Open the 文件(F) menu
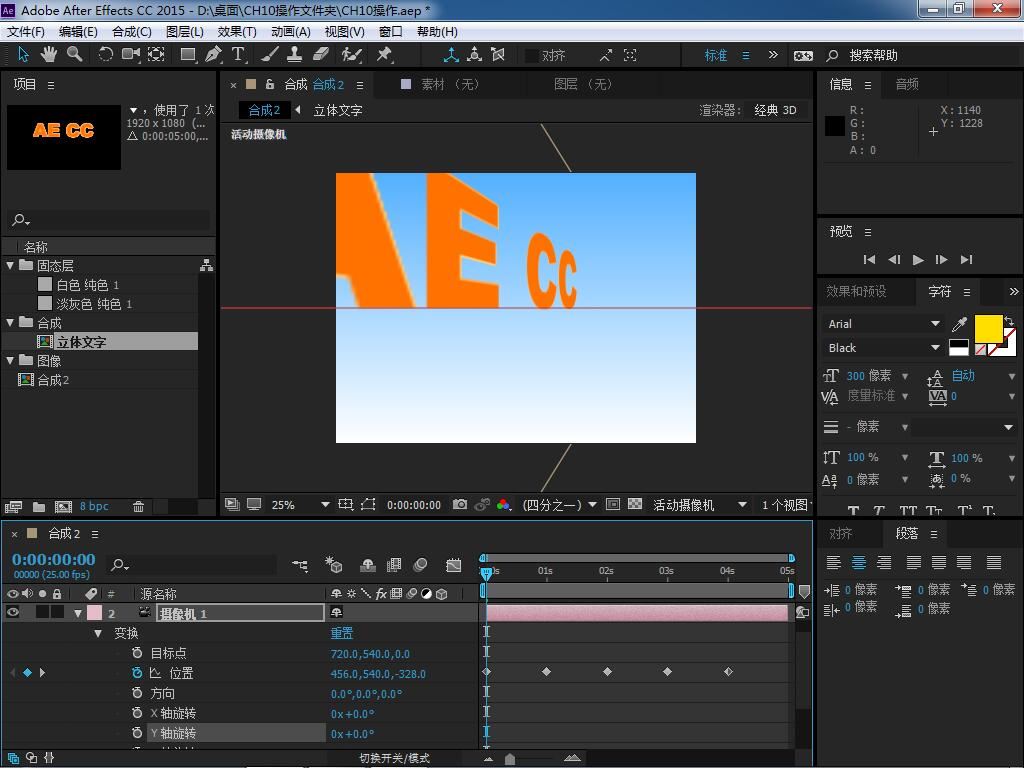1024x768 pixels. [x=26, y=32]
